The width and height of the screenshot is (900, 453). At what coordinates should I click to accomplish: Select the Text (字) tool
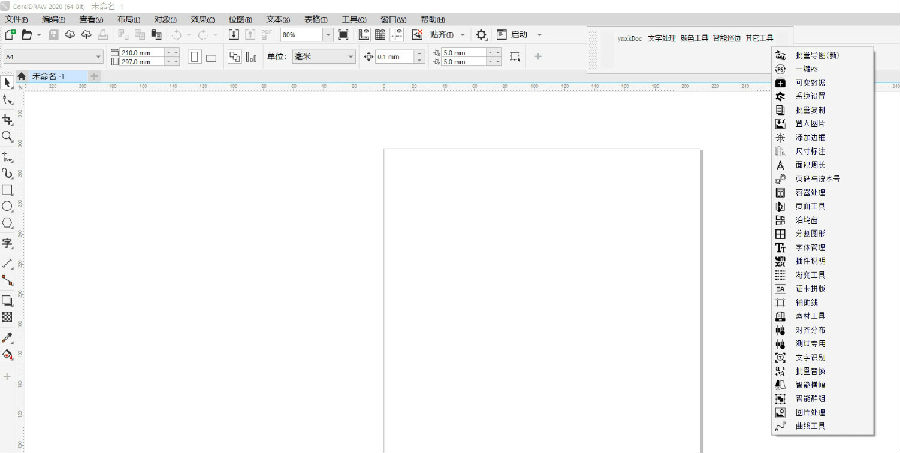coord(8,243)
